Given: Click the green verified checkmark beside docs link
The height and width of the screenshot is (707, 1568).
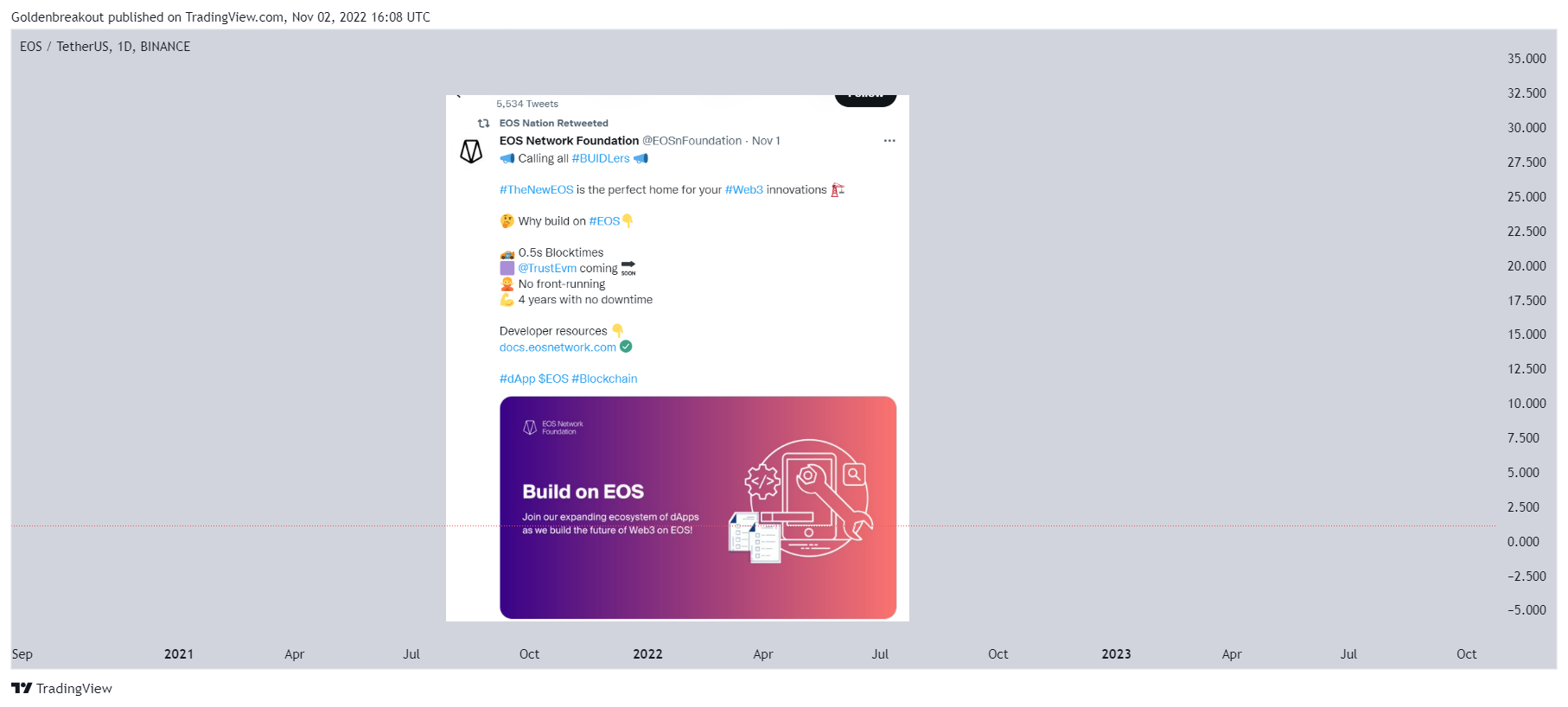Looking at the screenshot, I should click(626, 347).
